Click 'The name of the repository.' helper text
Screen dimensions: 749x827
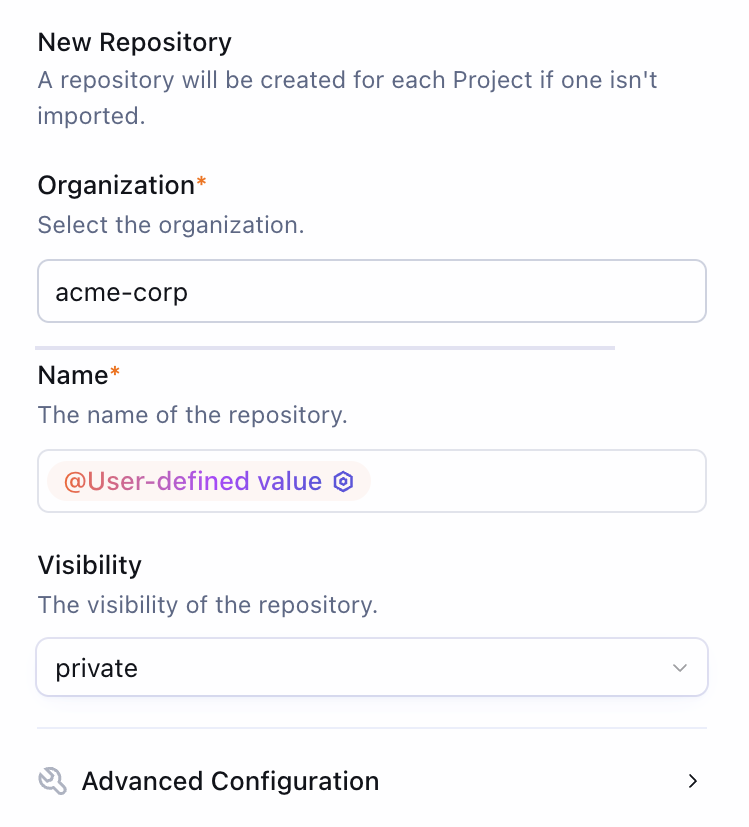tap(193, 415)
